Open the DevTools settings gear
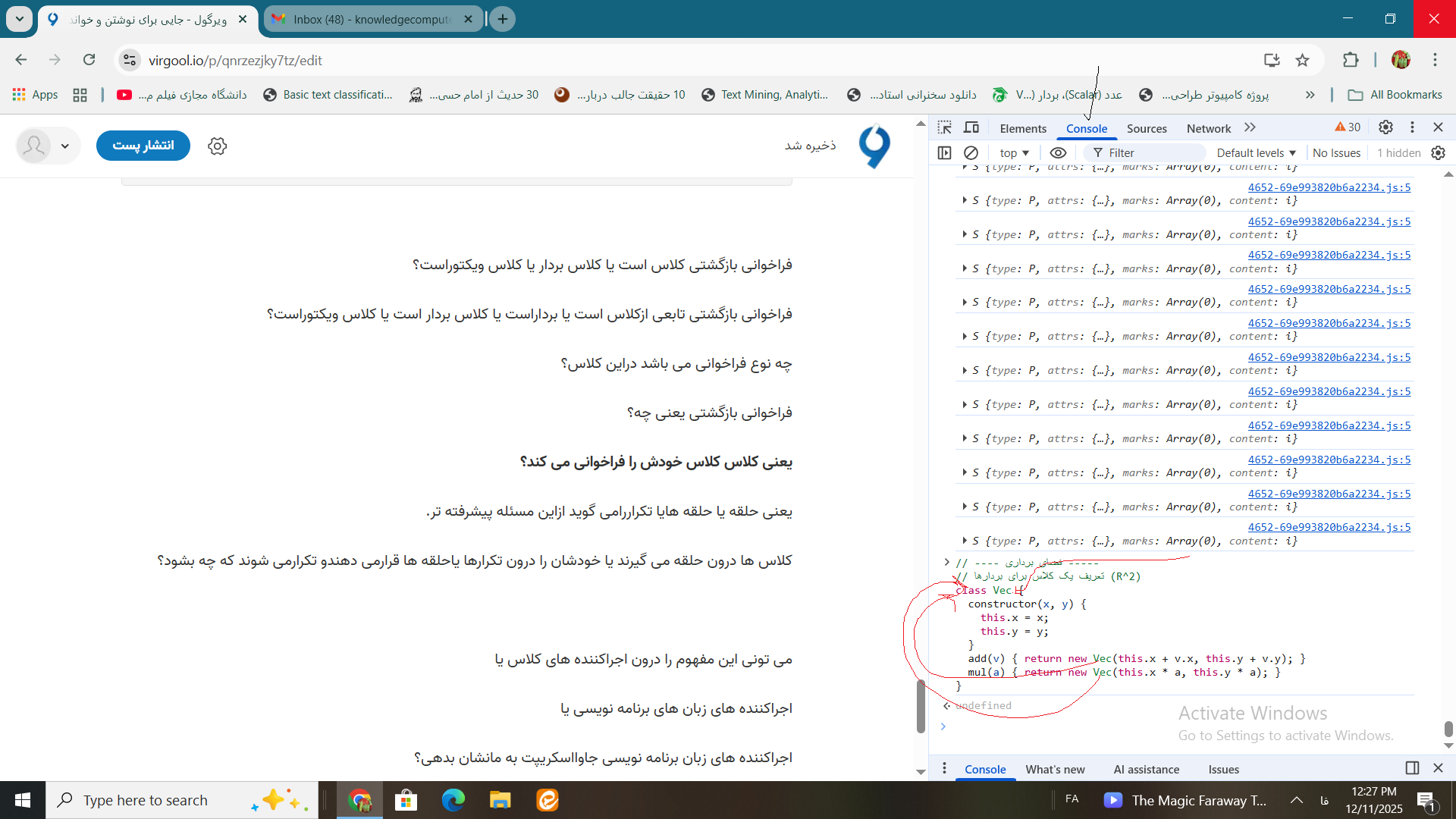Image resolution: width=1456 pixels, height=819 pixels. tap(1385, 127)
